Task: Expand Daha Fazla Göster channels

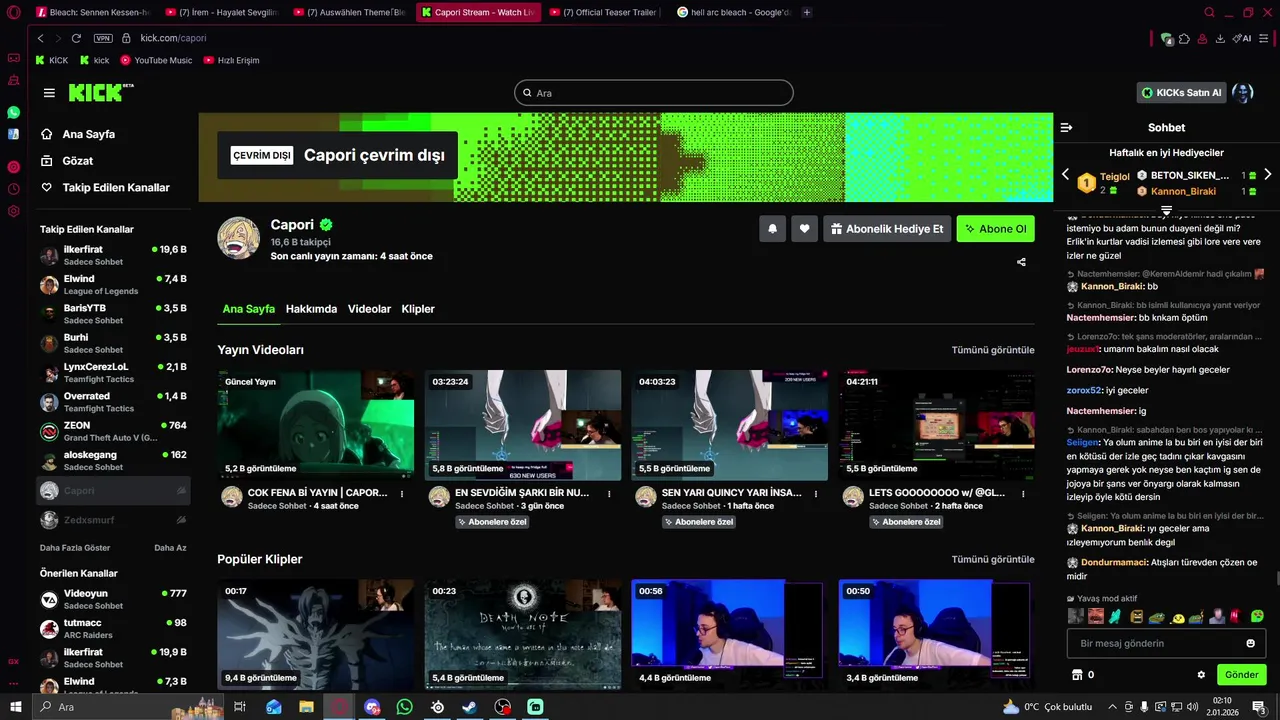Action: [75, 548]
